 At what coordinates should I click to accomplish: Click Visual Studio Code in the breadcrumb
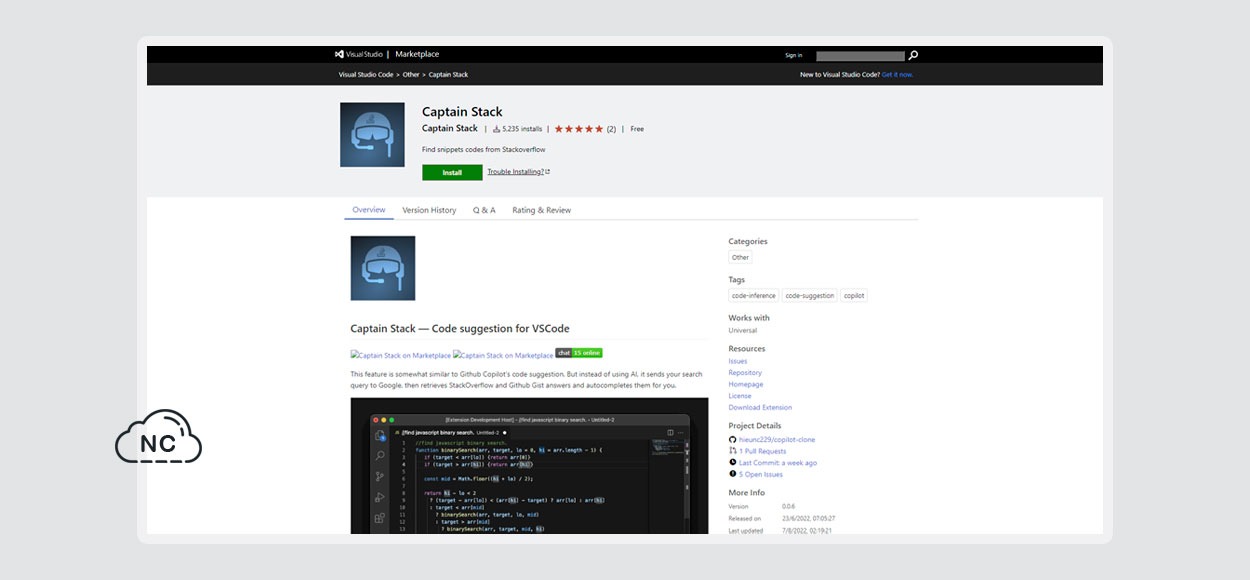[x=367, y=75]
